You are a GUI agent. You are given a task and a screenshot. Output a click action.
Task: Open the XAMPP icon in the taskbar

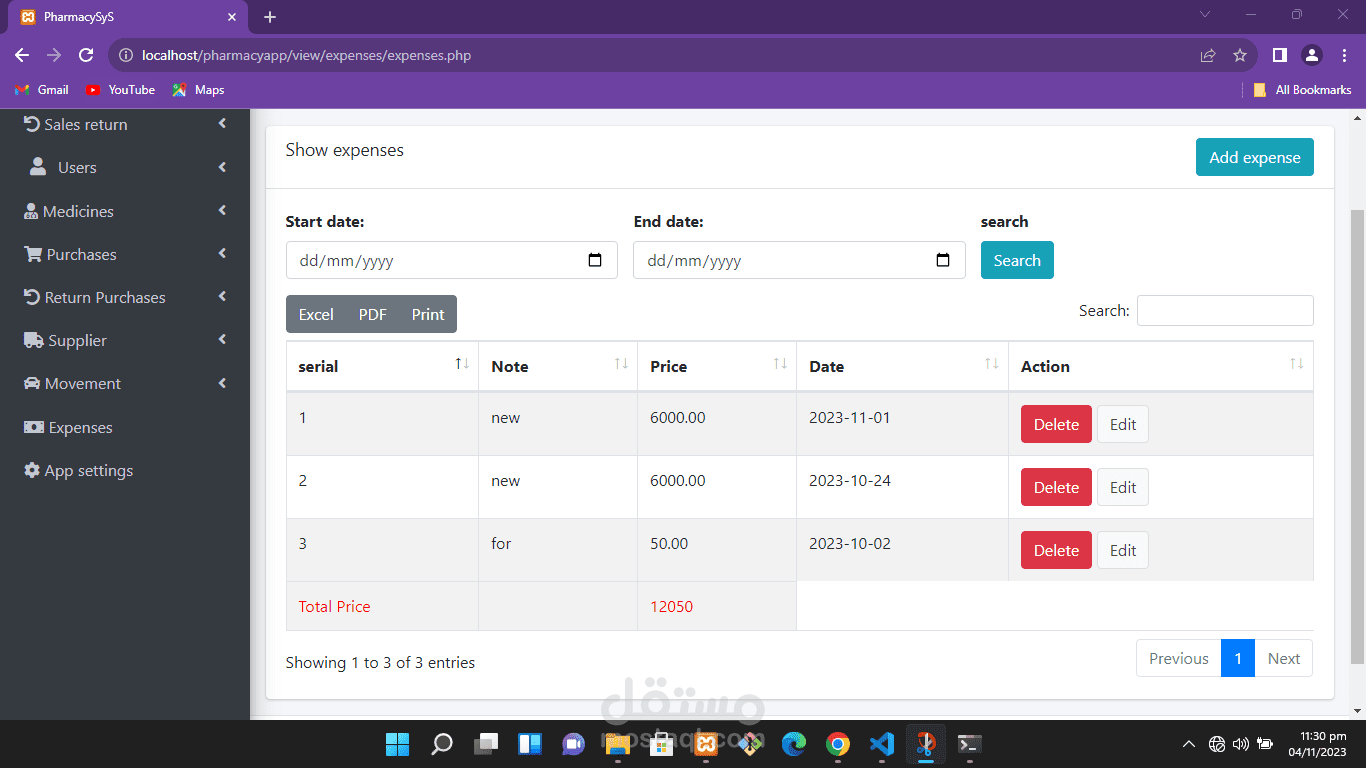[x=706, y=744]
